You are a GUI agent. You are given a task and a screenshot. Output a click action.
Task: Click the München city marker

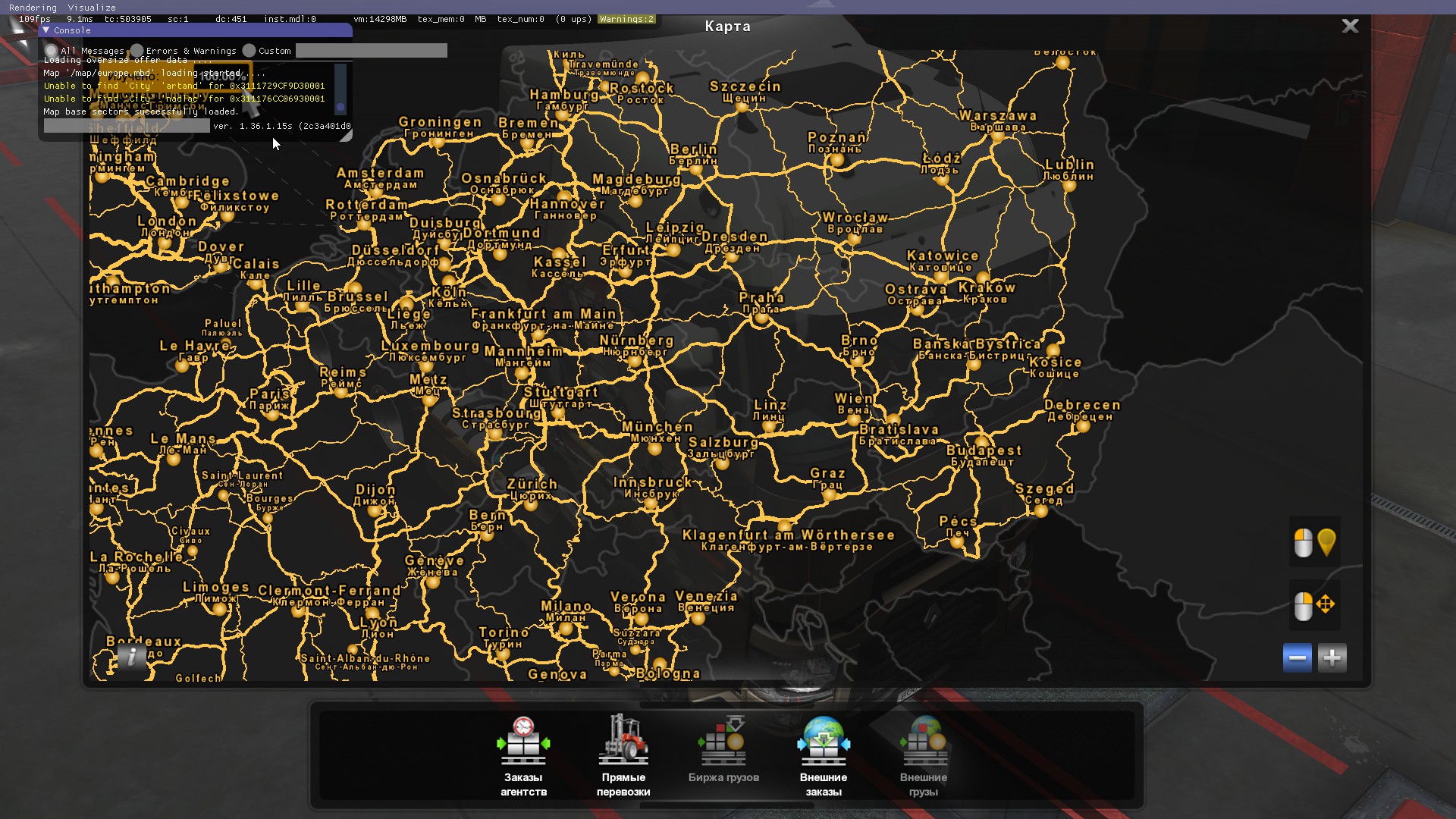(654, 449)
